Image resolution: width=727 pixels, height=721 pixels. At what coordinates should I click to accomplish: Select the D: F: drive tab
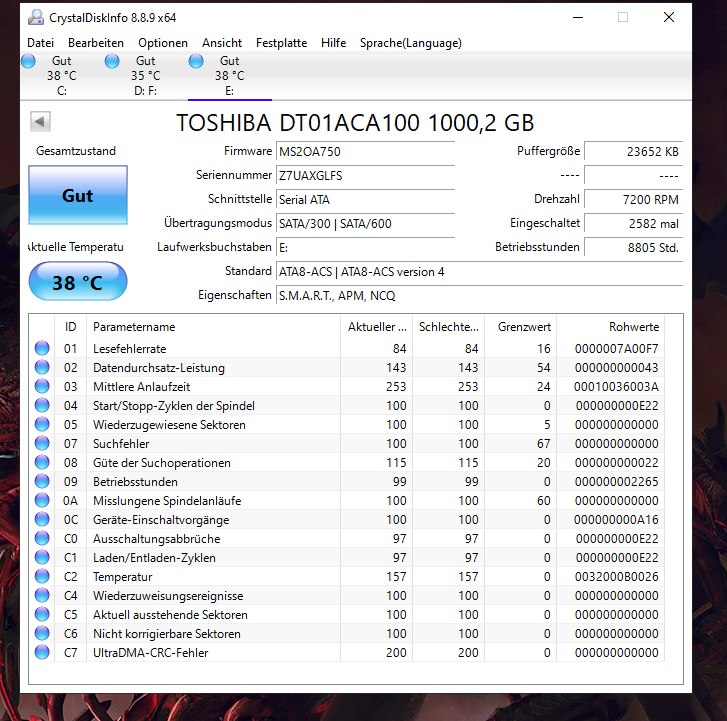pos(146,76)
